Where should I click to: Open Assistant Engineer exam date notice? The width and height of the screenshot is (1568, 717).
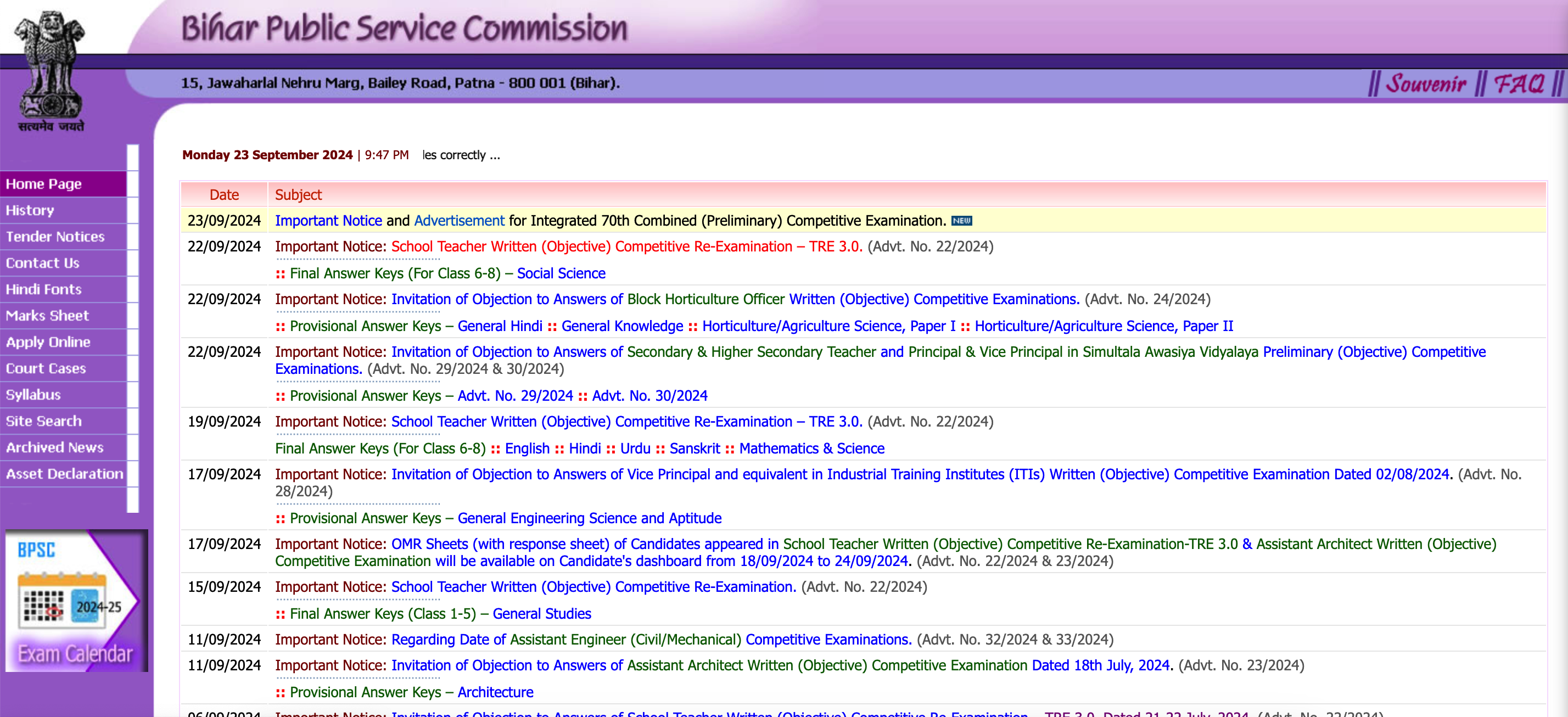[x=651, y=640]
